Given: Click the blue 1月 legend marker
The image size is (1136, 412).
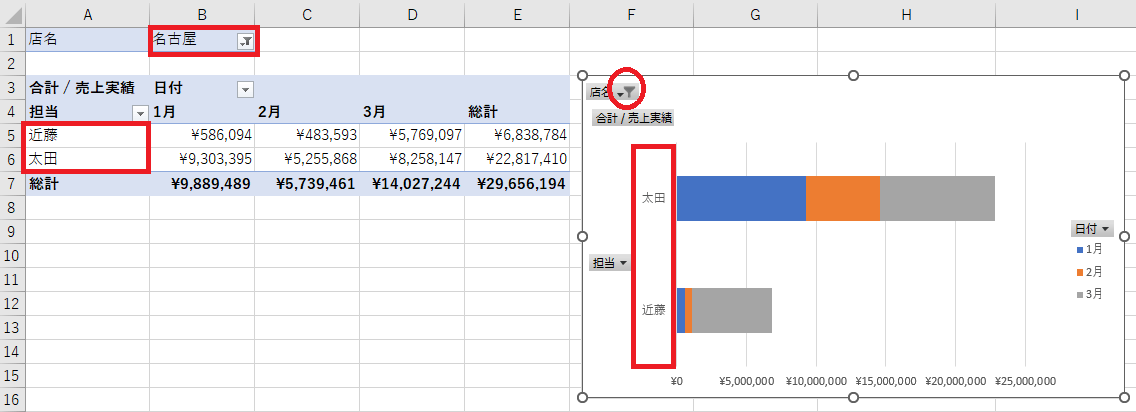Looking at the screenshot, I should pos(1080,249).
